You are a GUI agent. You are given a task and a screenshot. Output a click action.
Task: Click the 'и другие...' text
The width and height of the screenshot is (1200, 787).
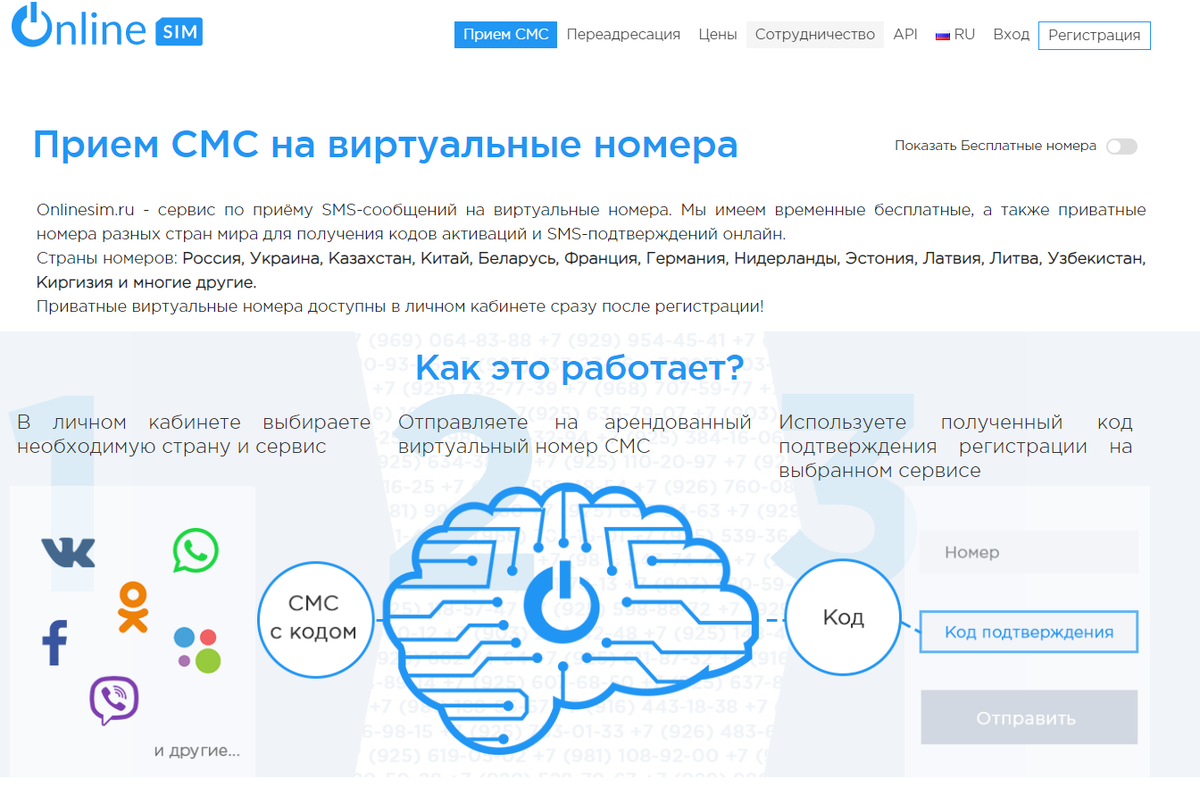[197, 750]
